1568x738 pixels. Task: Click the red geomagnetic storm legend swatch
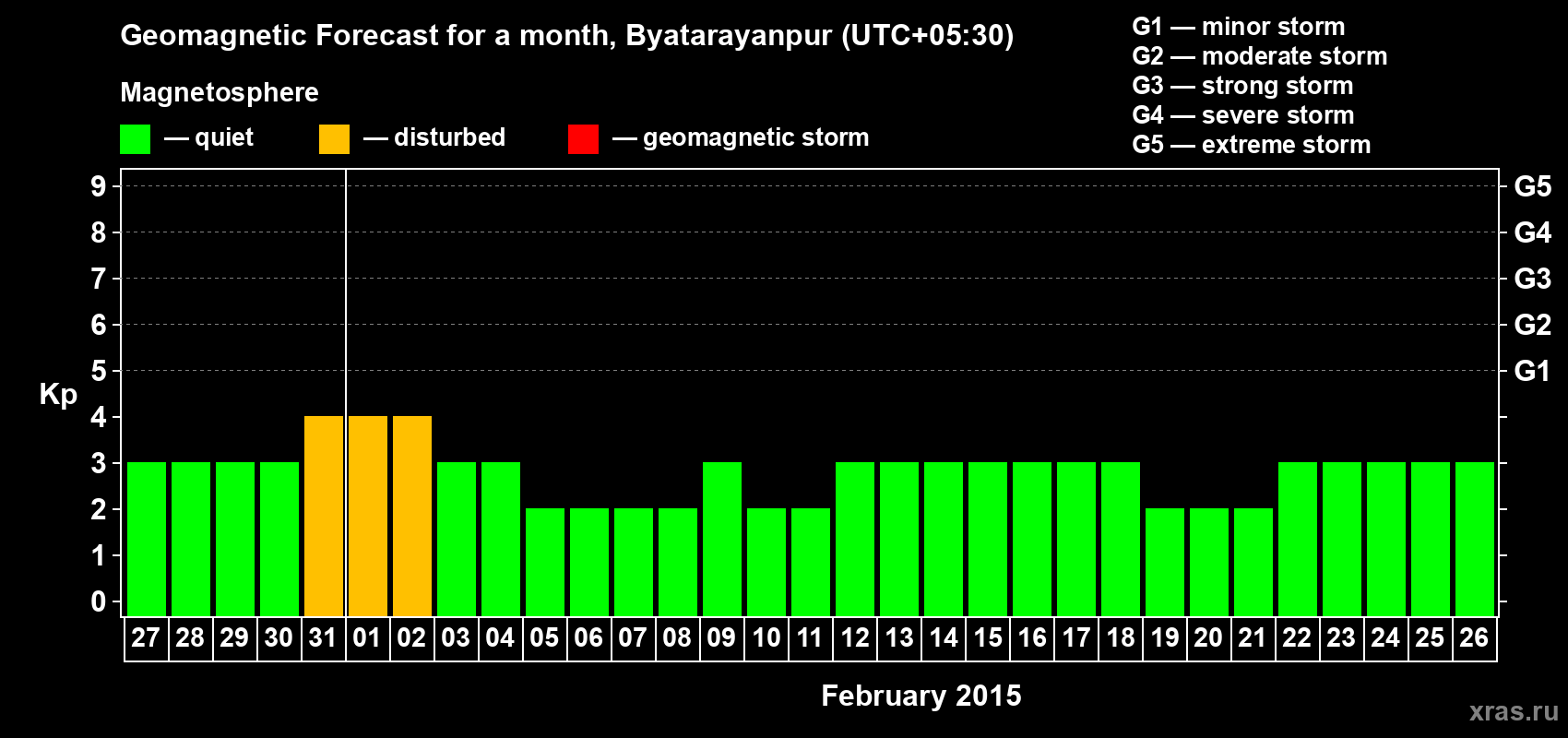(x=583, y=139)
